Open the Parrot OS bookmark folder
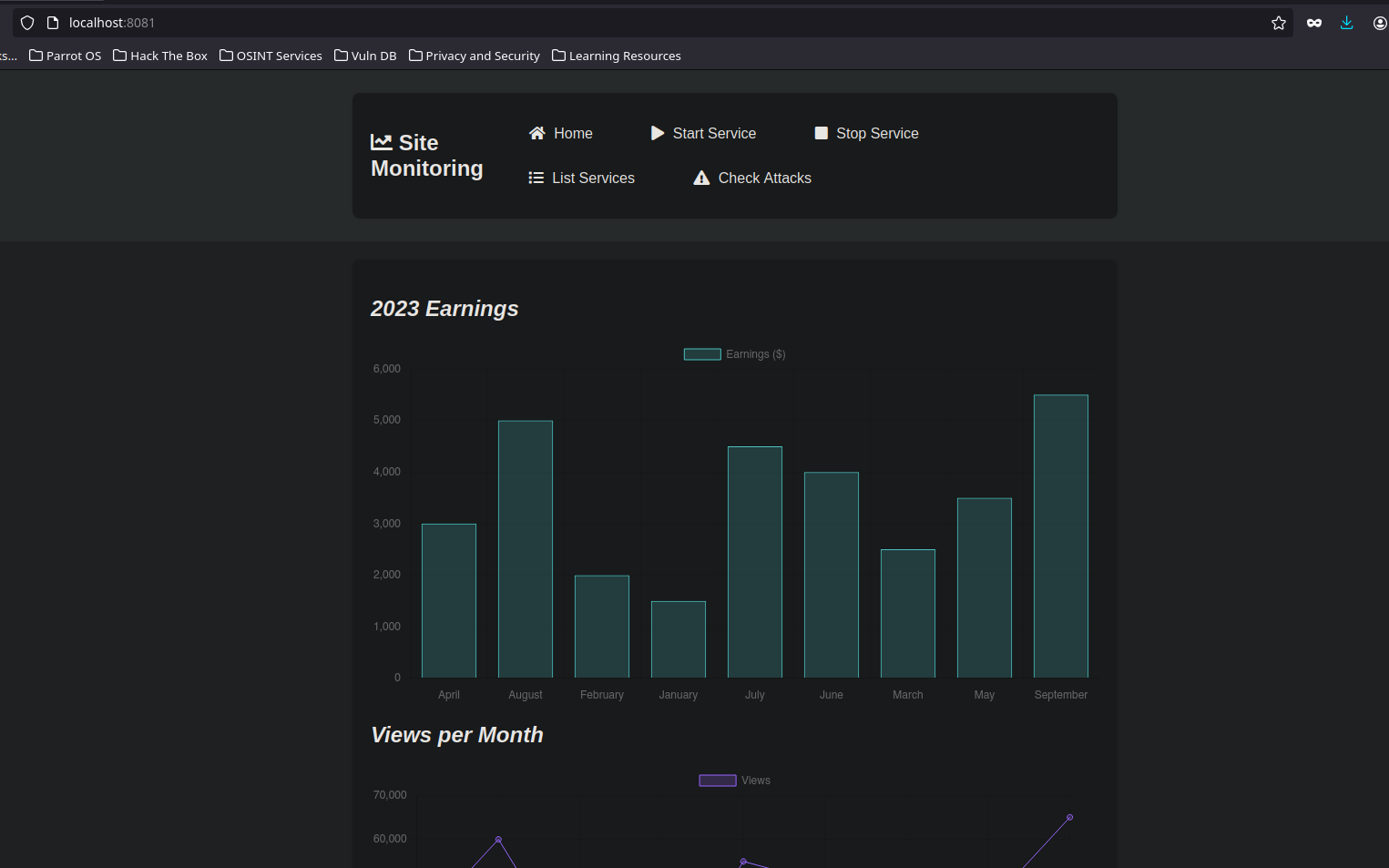This screenshot has width=1389, height=868. point(66,56)
